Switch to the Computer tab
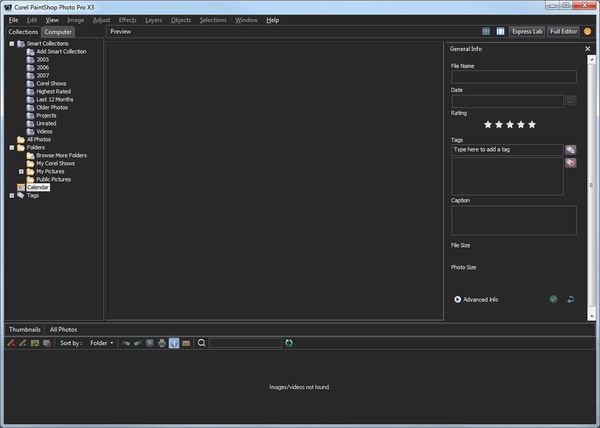This screenshot has width=600, height=428. click(x=58, y=32)
